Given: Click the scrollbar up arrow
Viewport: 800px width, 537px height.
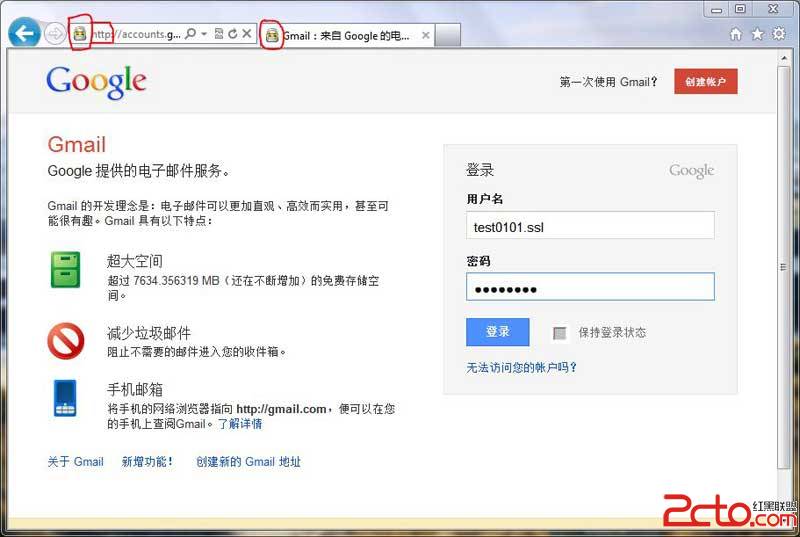Looking at the screenshot, I should pyautogui.click(x=784, y=58).
